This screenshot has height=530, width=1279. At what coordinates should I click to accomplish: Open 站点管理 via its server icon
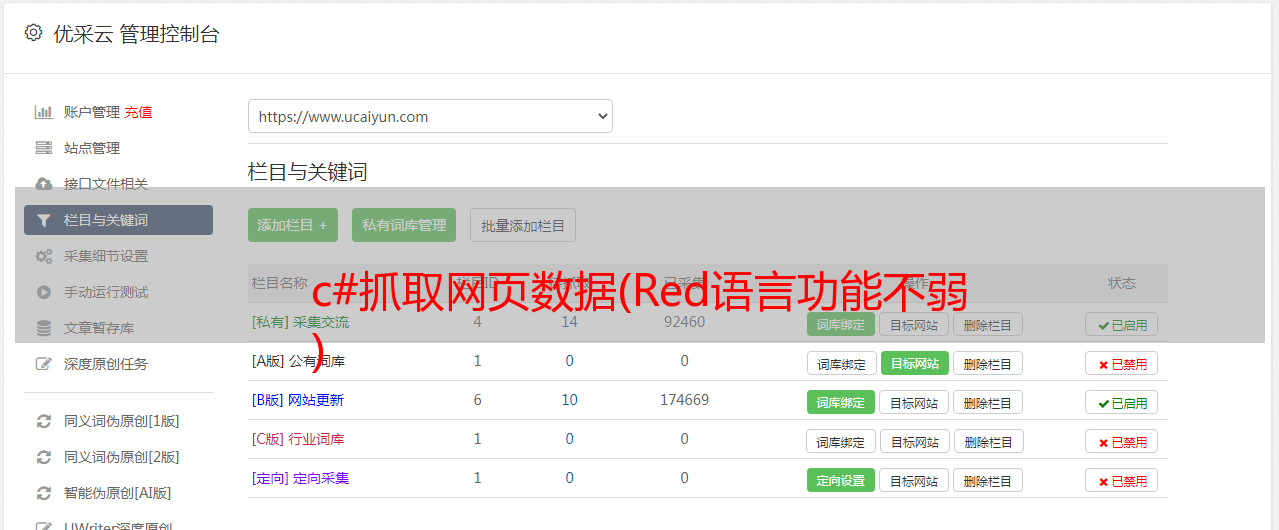tap(43, 148)
